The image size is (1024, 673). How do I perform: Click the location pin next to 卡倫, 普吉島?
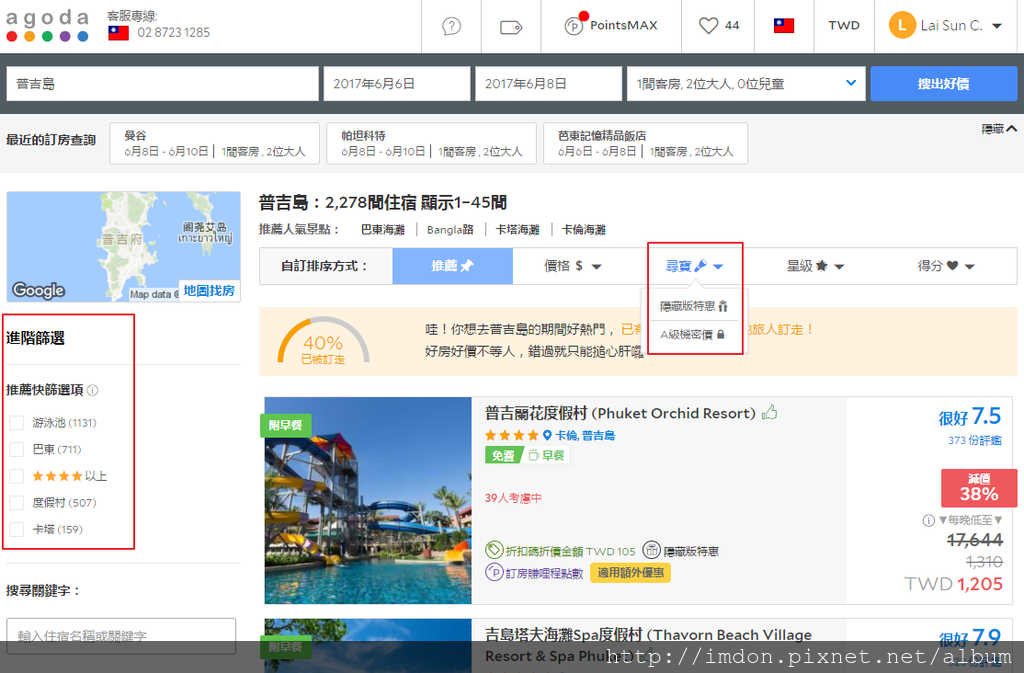pyautogui.click(x=547, y=435)
